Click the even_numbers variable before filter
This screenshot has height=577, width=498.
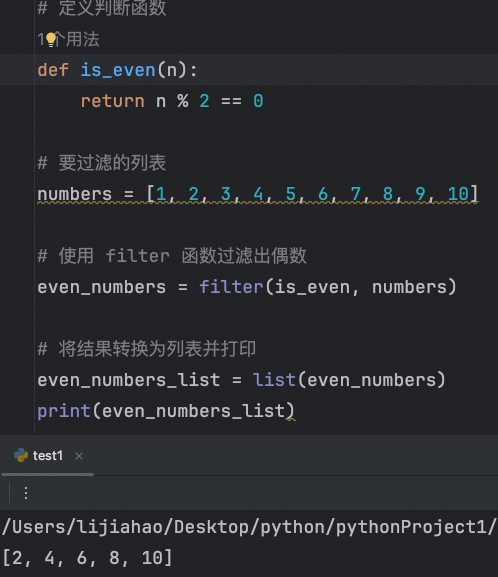click(x=102, y=287)
